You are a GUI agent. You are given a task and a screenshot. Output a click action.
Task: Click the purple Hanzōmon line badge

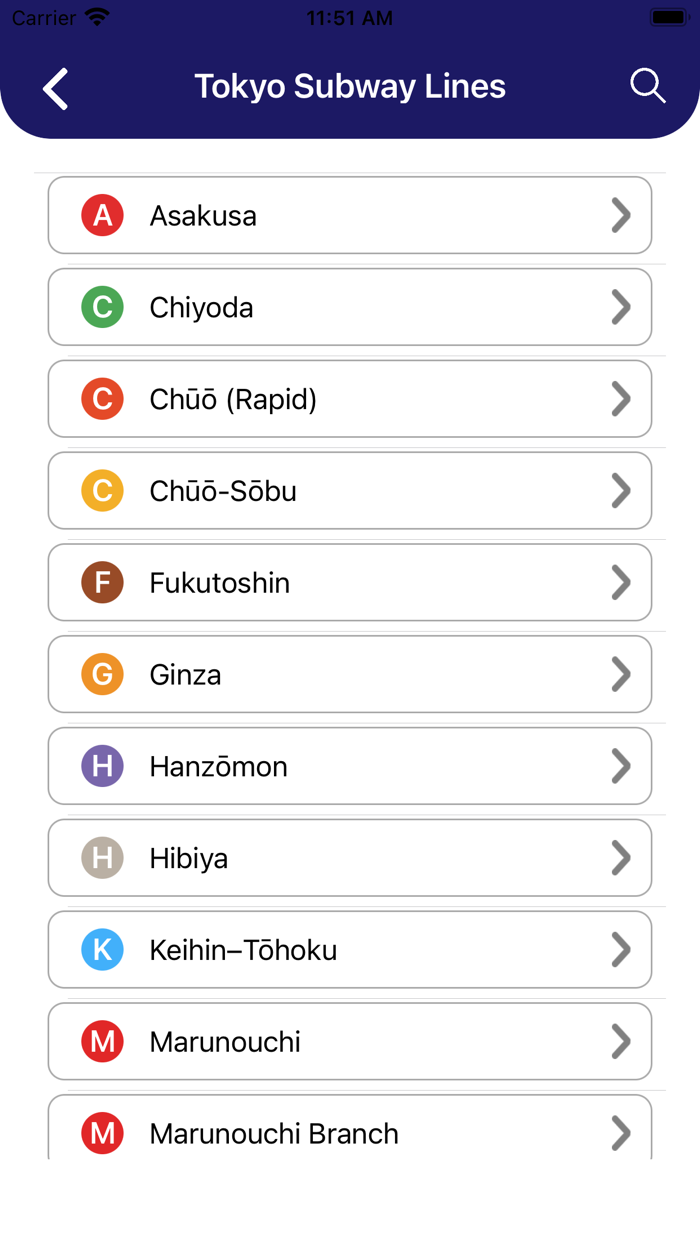(x=102, y=766)
